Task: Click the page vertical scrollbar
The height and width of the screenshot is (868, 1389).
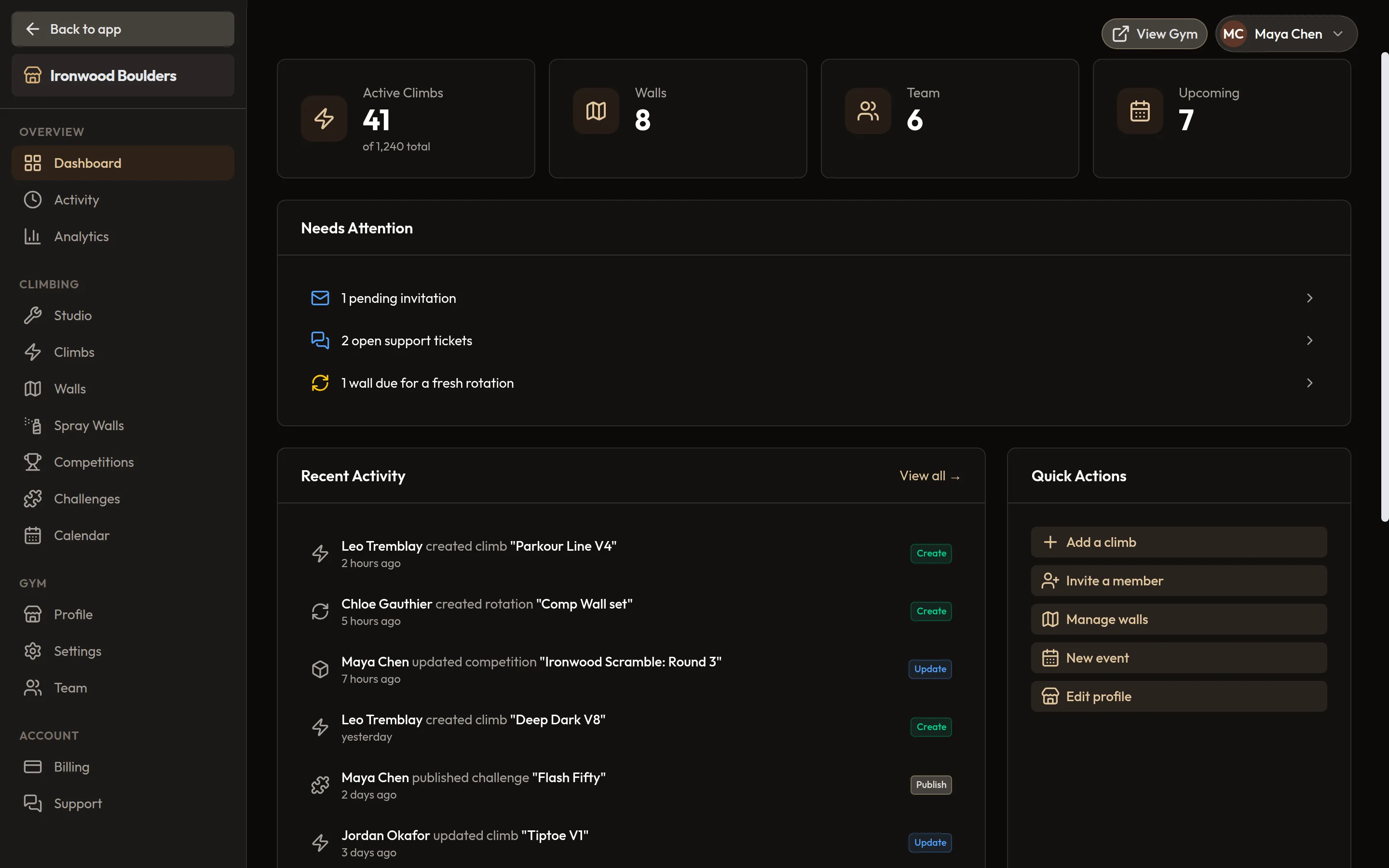Action: click(1384, 287)
